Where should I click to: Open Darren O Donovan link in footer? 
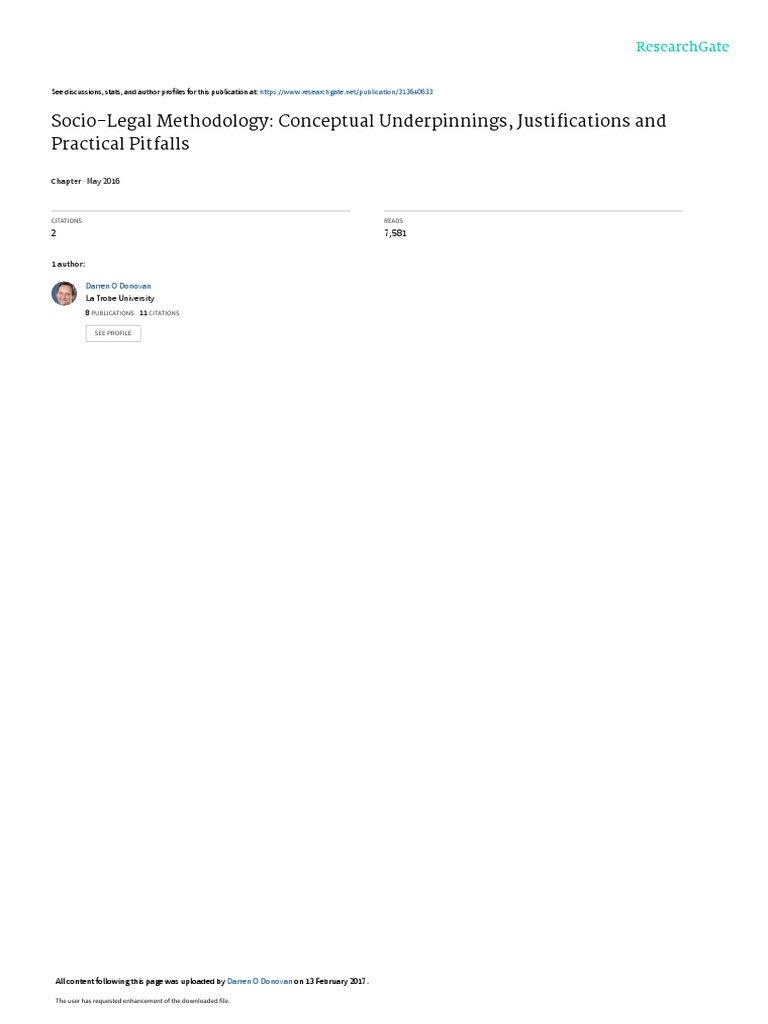pos(259,981)
